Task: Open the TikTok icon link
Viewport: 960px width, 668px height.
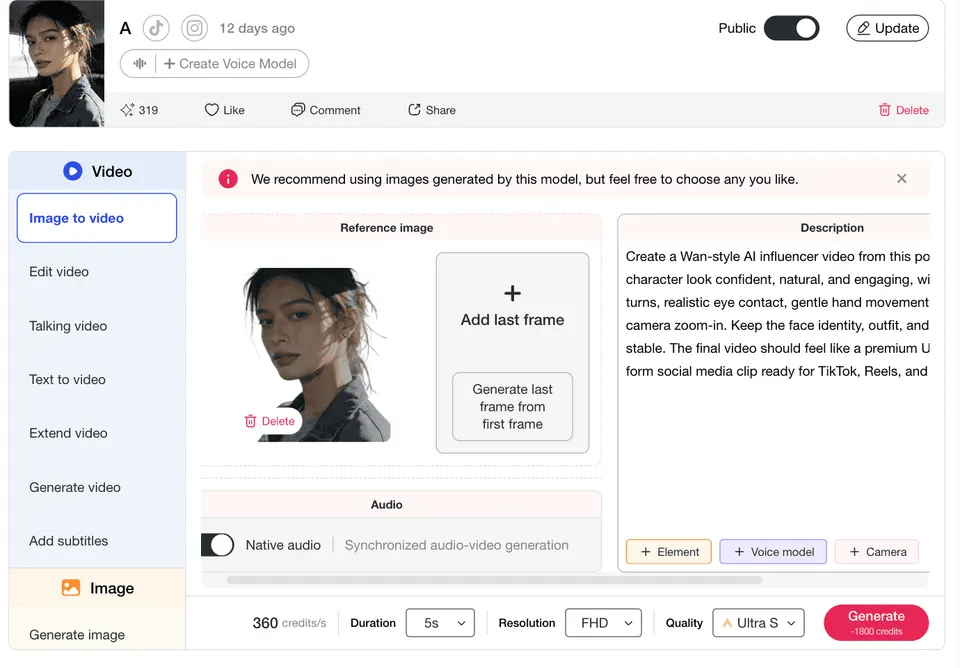Action: pyautogui.click(x=156, y=28)
